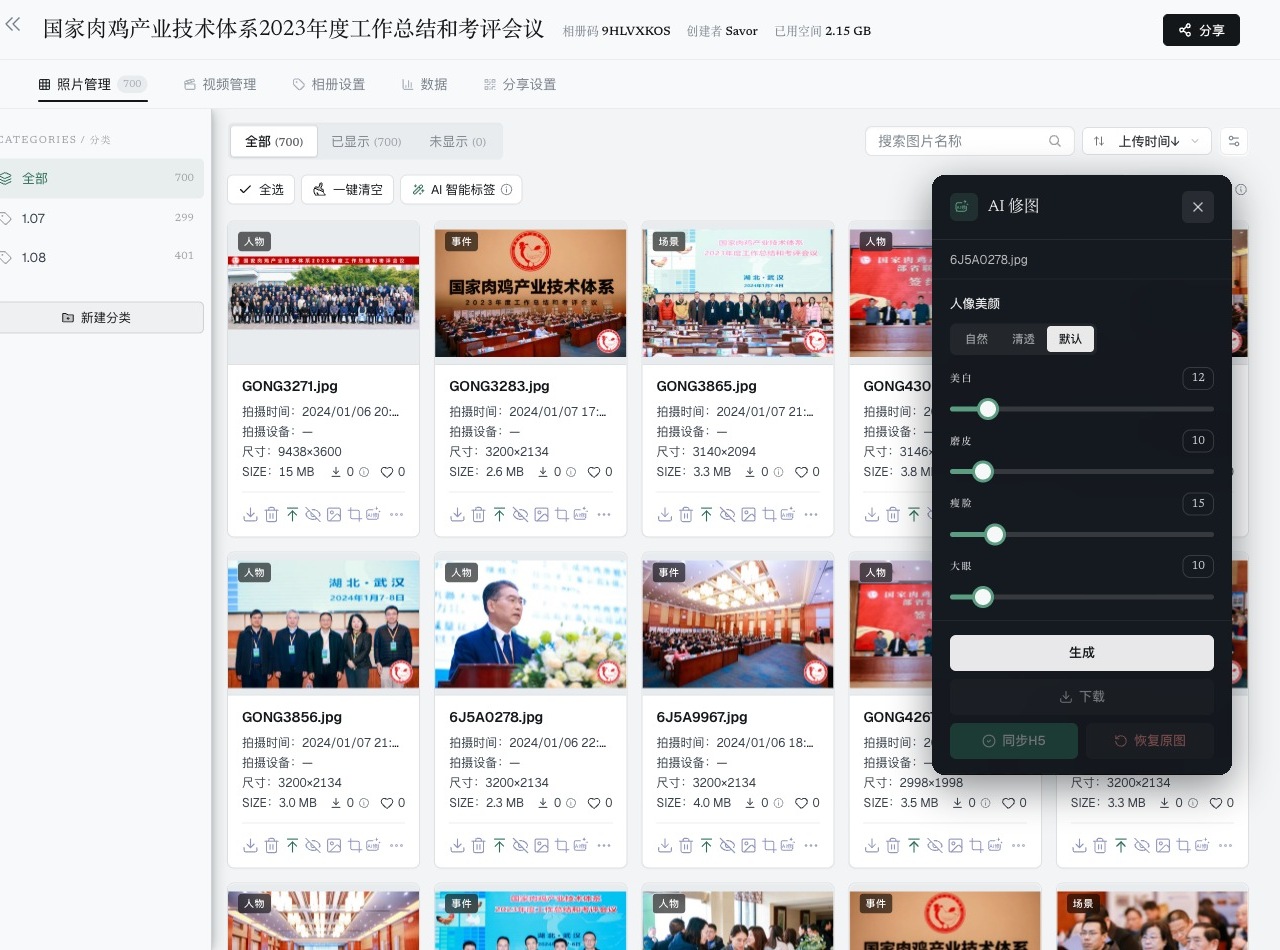This screenshot has width=1280, height=950.
Task: Like GONG3865.jpg with the heart icon
Action: click(x=800, y=472)
